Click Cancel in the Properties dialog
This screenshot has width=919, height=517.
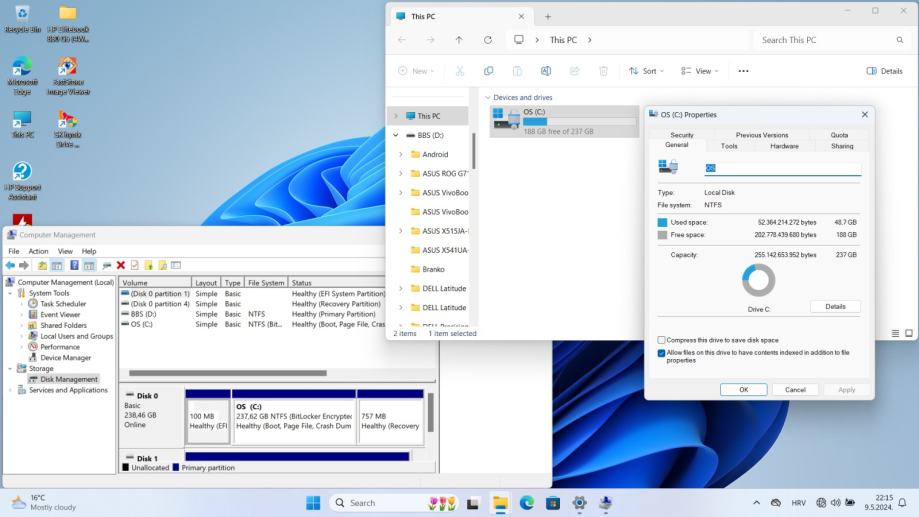click(795, 389)
